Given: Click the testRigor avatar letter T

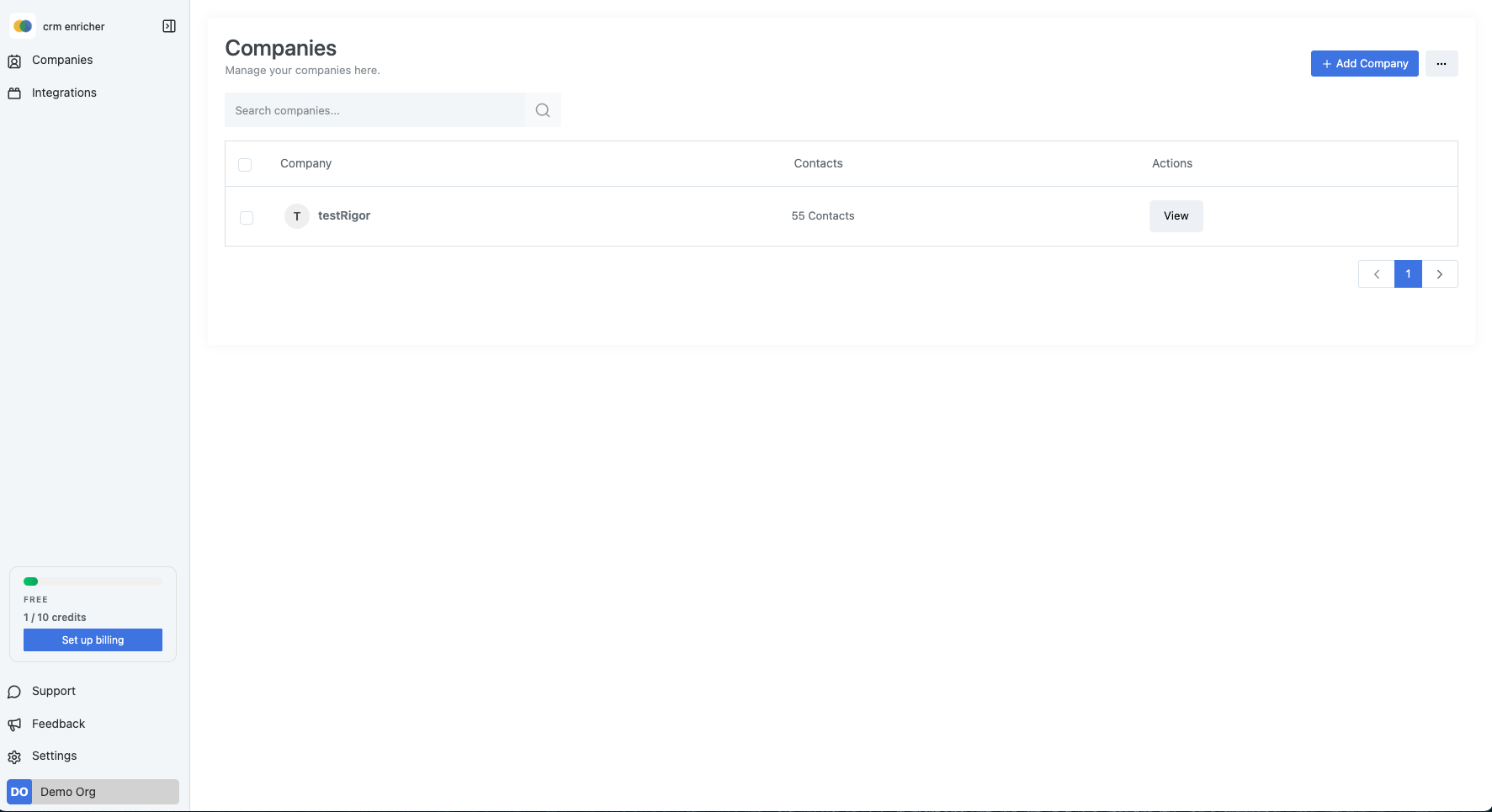Looking at the screenshot, I should click(296, 216).
